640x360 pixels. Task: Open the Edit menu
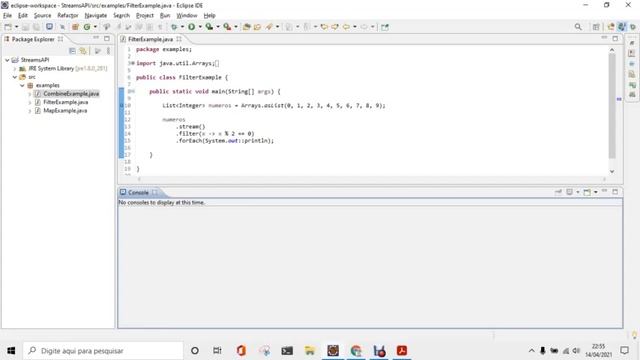point(23,16)
